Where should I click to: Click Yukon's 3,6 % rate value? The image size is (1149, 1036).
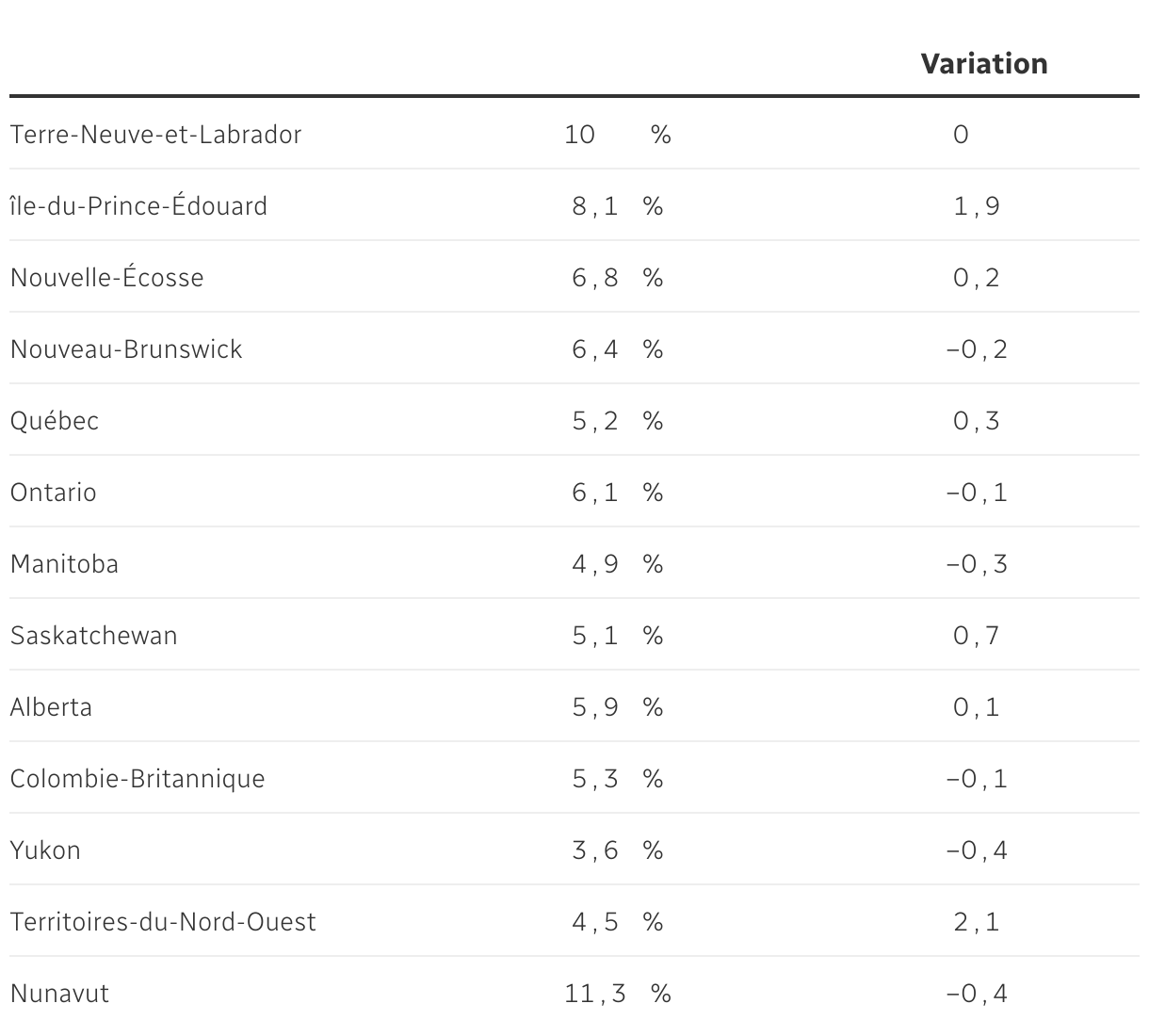617,850
